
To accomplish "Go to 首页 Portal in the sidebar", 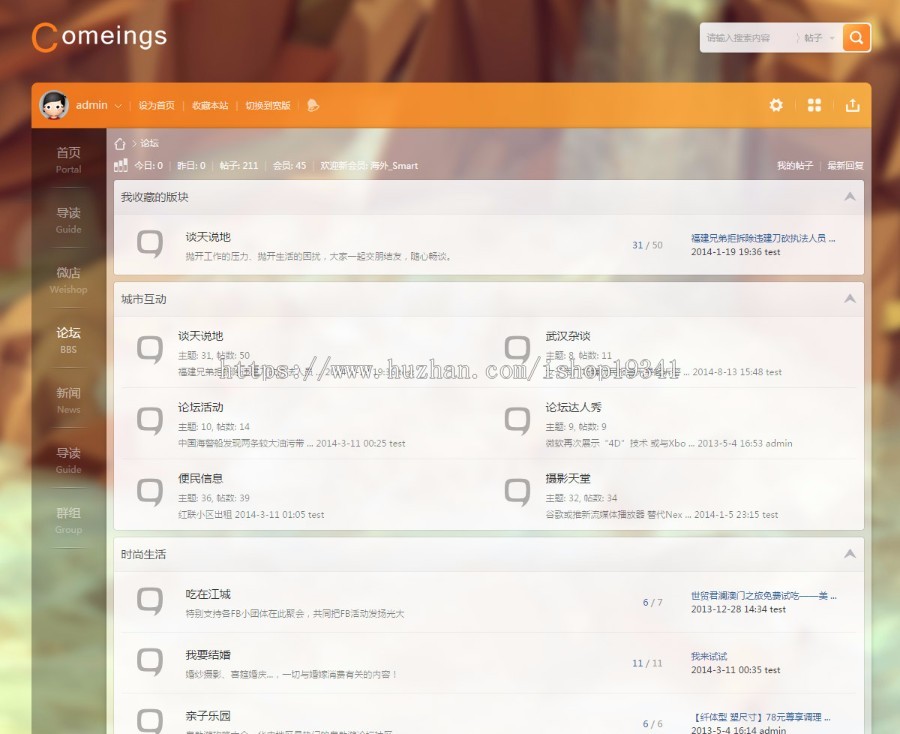I will (x=68, y=159).
